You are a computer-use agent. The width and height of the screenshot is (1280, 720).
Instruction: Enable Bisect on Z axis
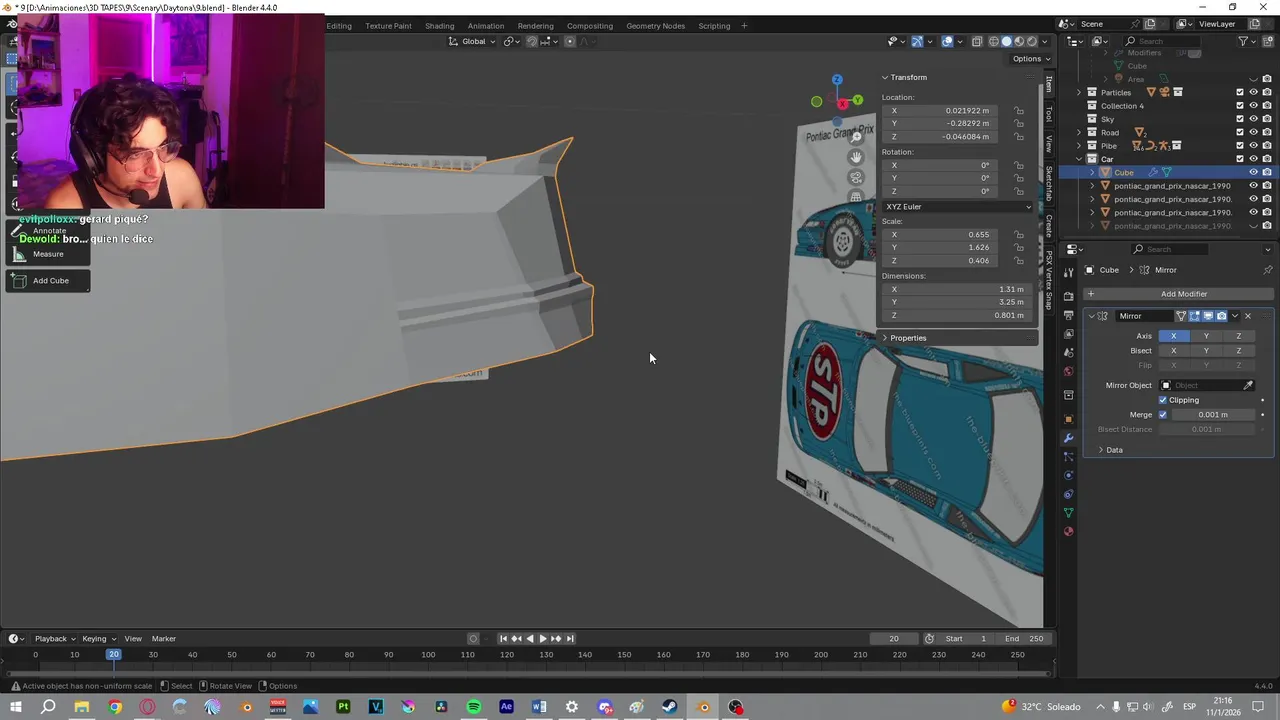(1238, 351)
